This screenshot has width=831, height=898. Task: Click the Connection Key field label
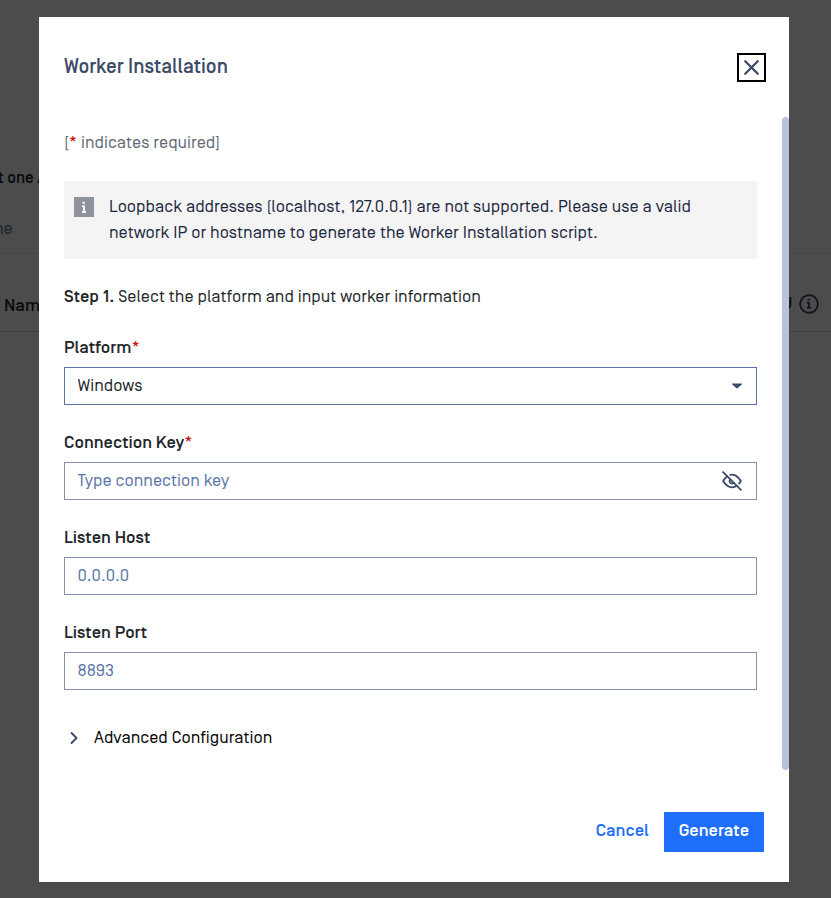pos(125,442)
